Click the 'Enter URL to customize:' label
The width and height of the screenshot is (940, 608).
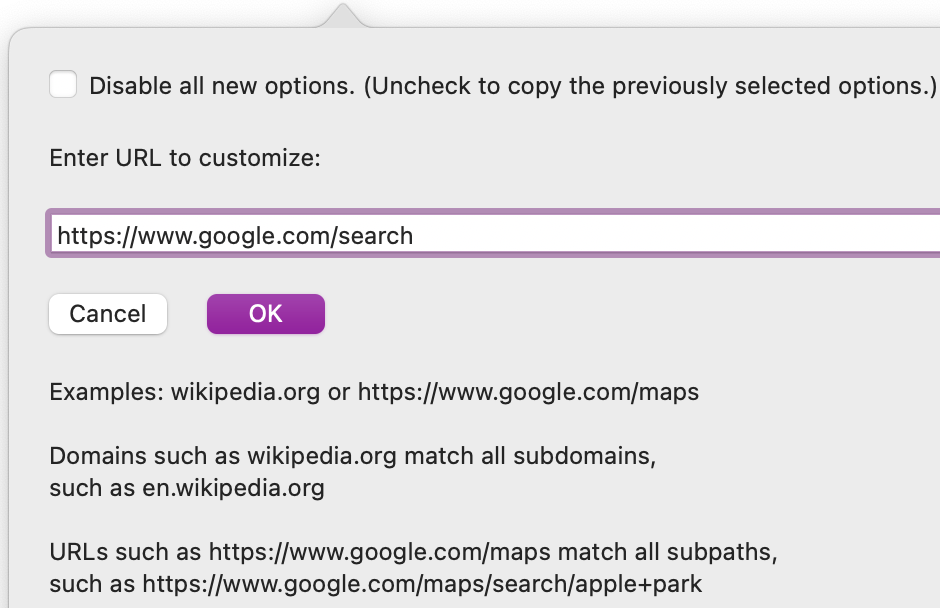click(x=185, y=158)
